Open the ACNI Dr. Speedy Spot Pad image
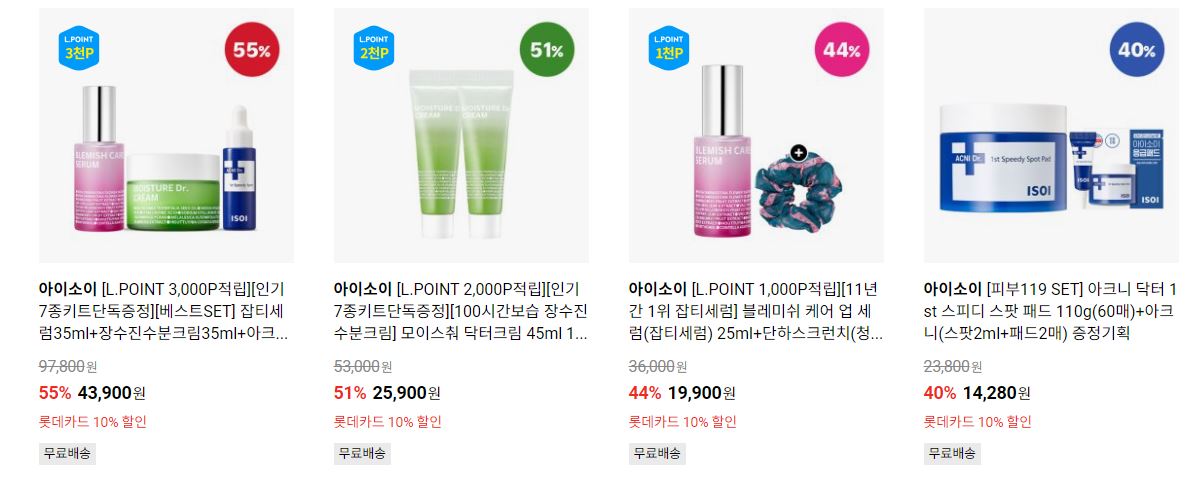The width and height of the screenshot is (1194, 487). pyautogui.click(x=1051, y=135)
